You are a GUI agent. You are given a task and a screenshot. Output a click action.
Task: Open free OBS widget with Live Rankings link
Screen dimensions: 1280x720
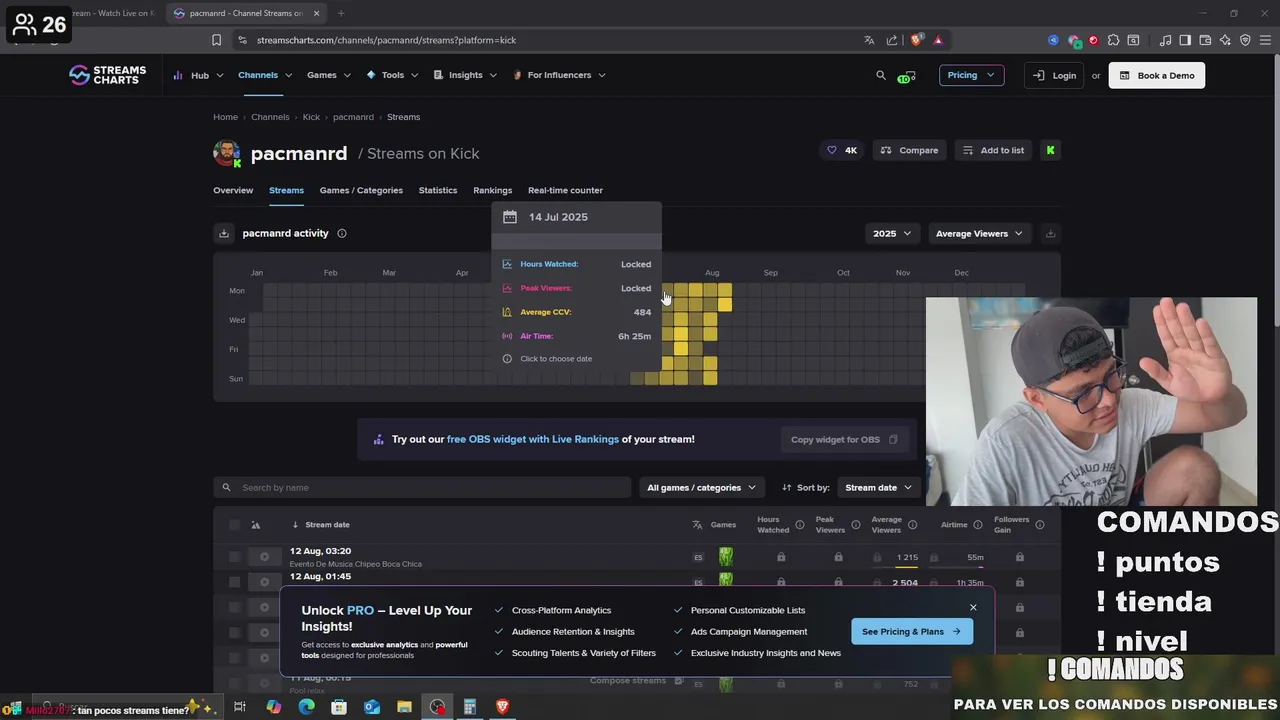[533, 439]
